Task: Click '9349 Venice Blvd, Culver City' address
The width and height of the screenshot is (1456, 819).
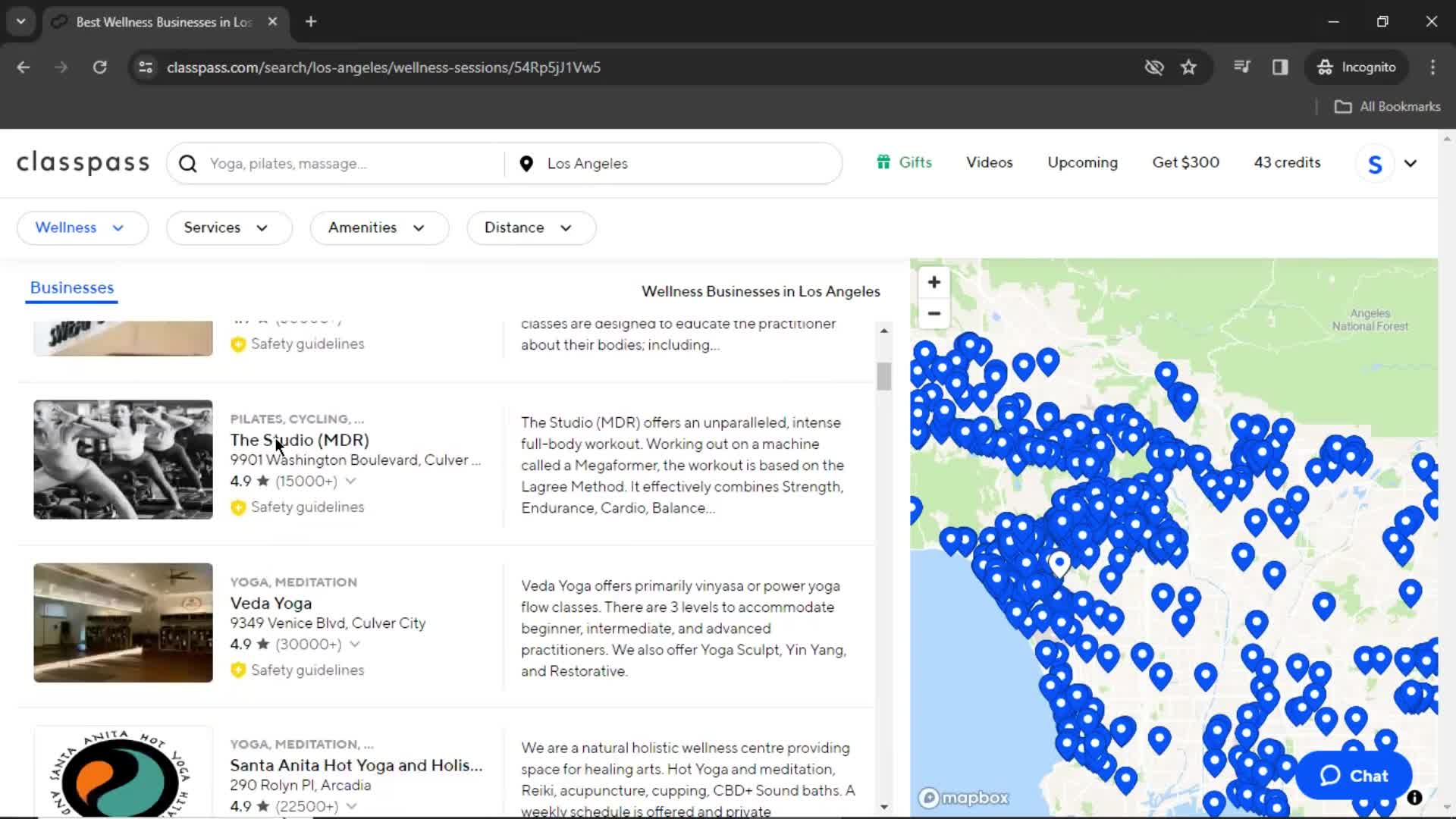Action: pos(328,623)
